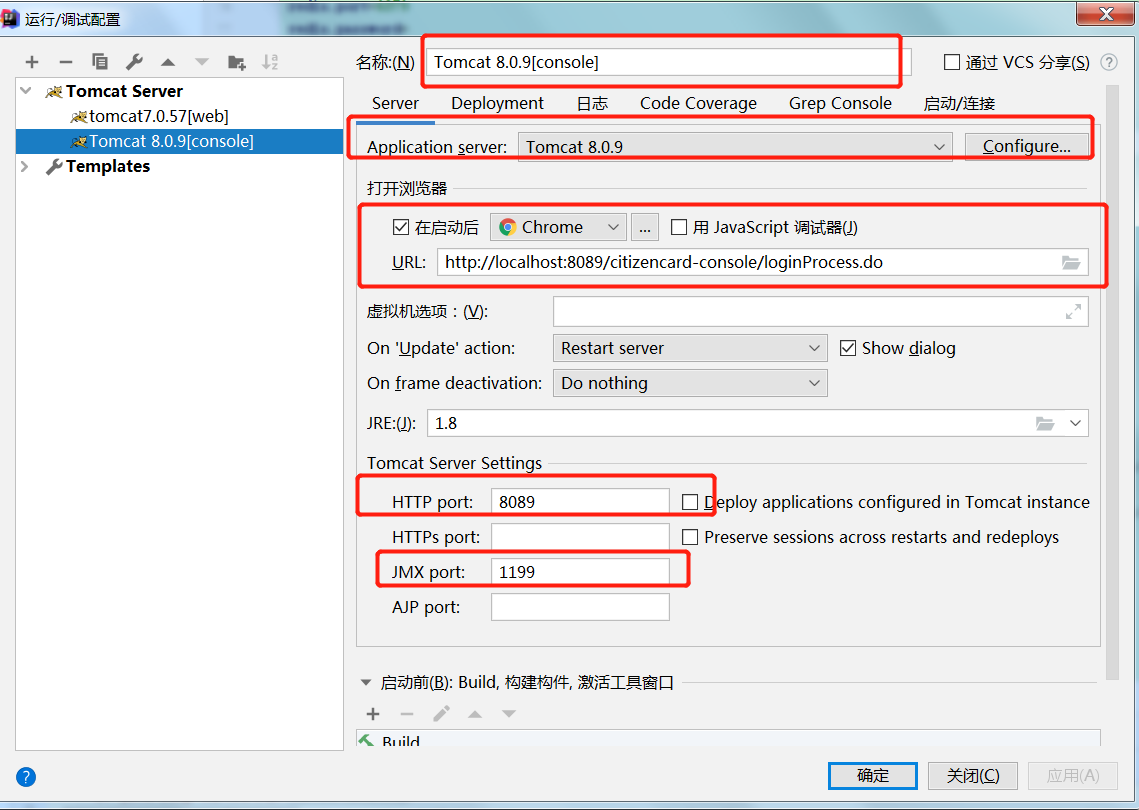Browse for the JRE with the folder icon

(x=1045, y=424)
